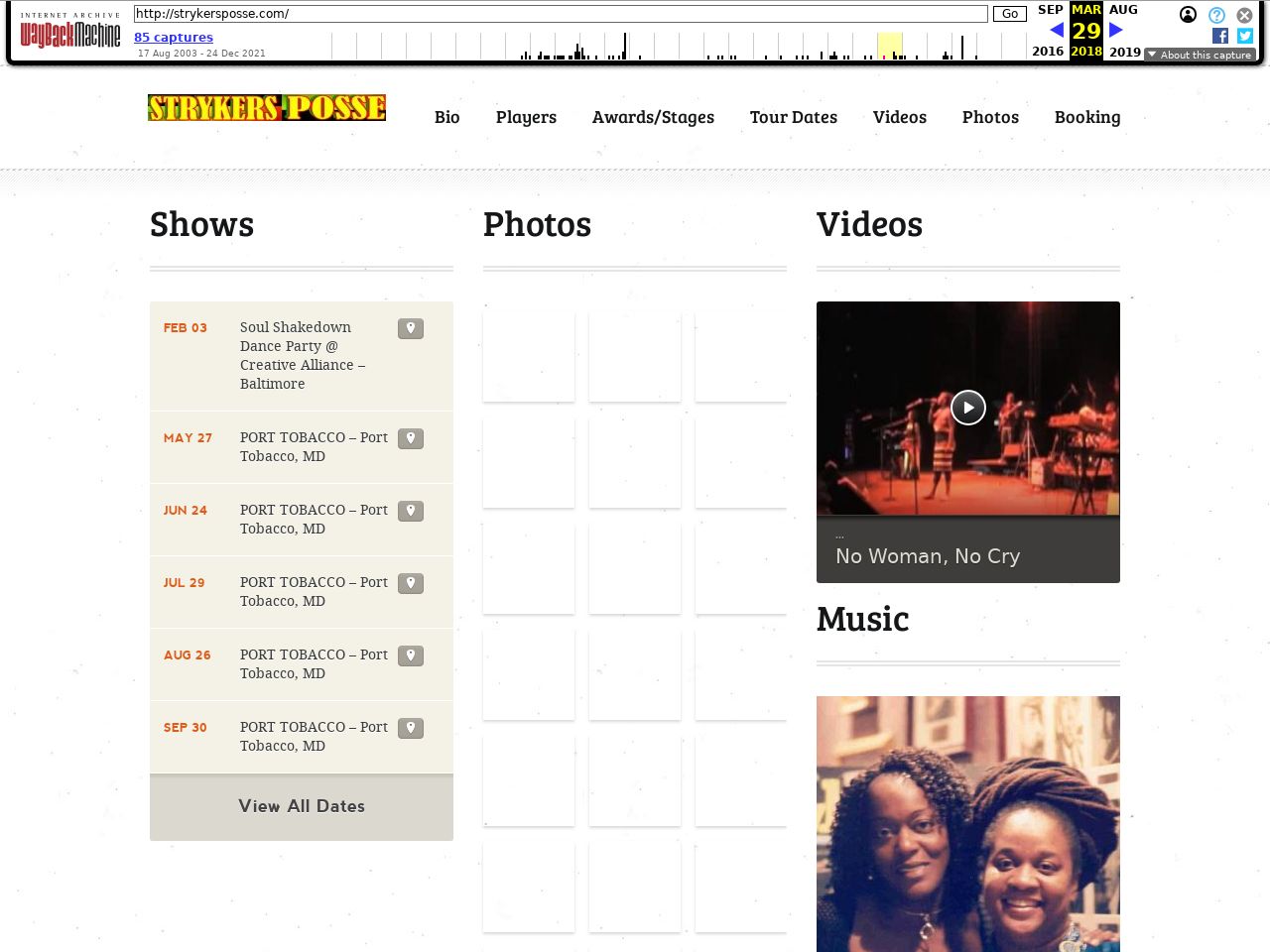The width and height of the screenshot is (1270, 952).
Task: Open the location pin for MAY 27 show
Action: (411, 438)
